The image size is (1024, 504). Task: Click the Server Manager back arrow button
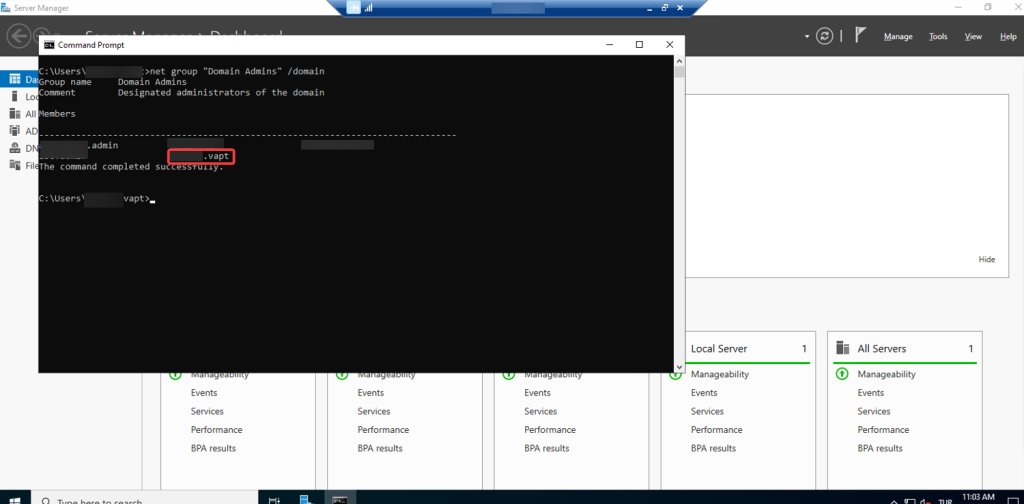tap(18, 36)
